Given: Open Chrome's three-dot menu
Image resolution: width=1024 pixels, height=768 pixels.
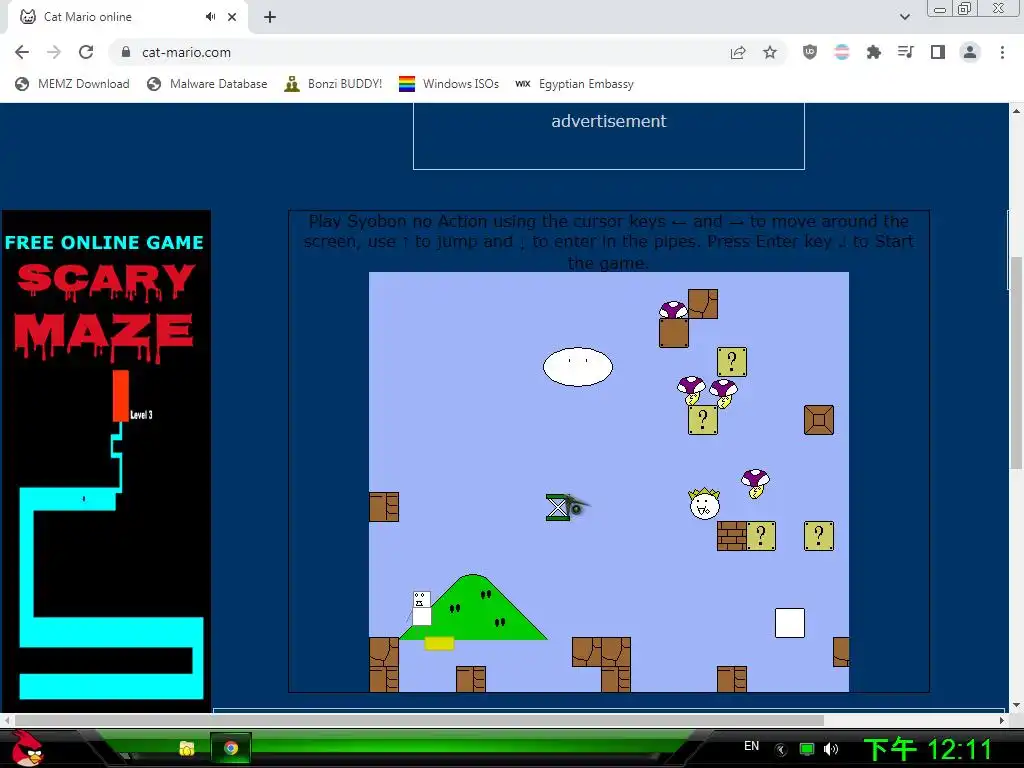Looking at the screenshot, I should coord(1002,52).
